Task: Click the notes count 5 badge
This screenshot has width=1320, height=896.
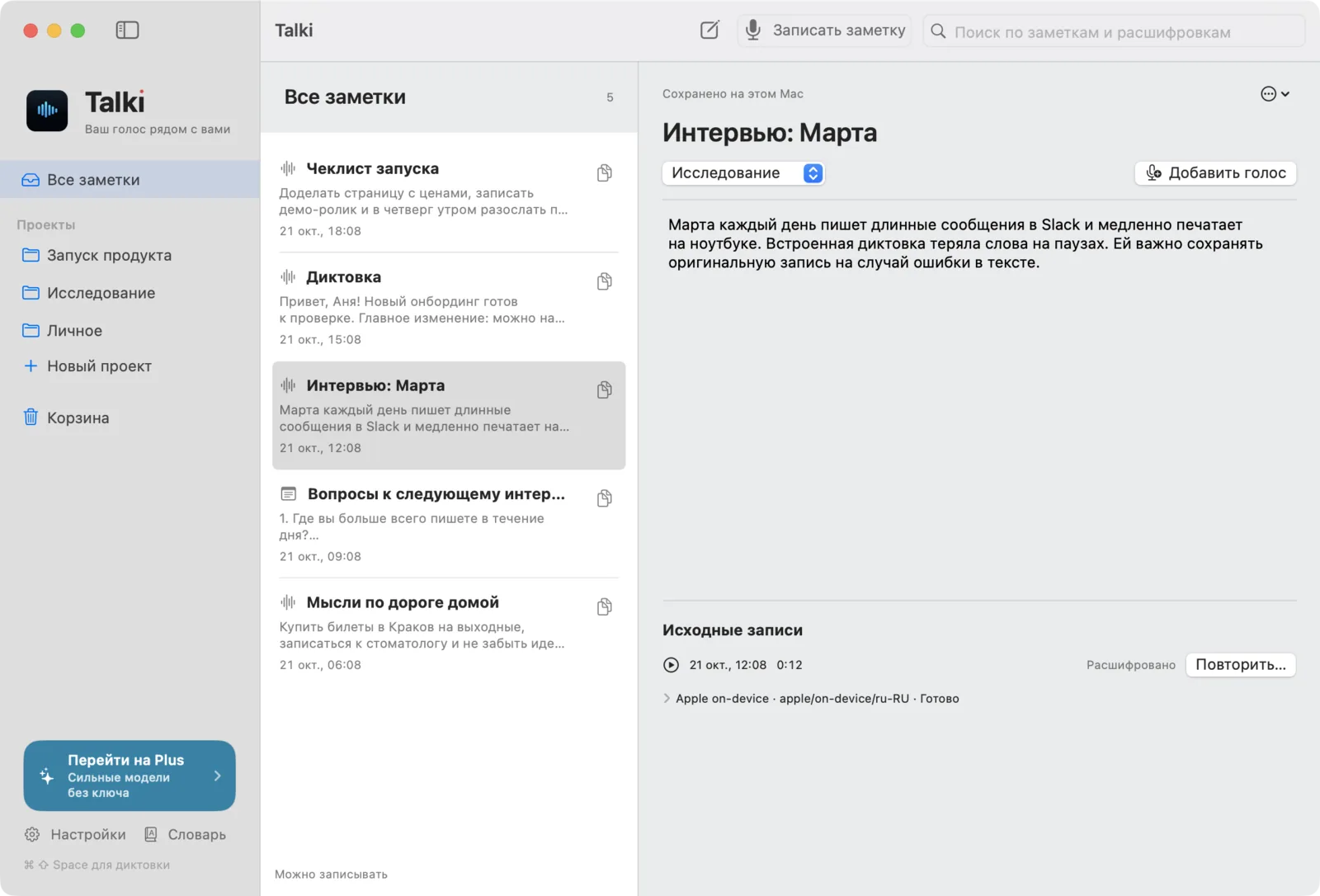Action: 610,97
